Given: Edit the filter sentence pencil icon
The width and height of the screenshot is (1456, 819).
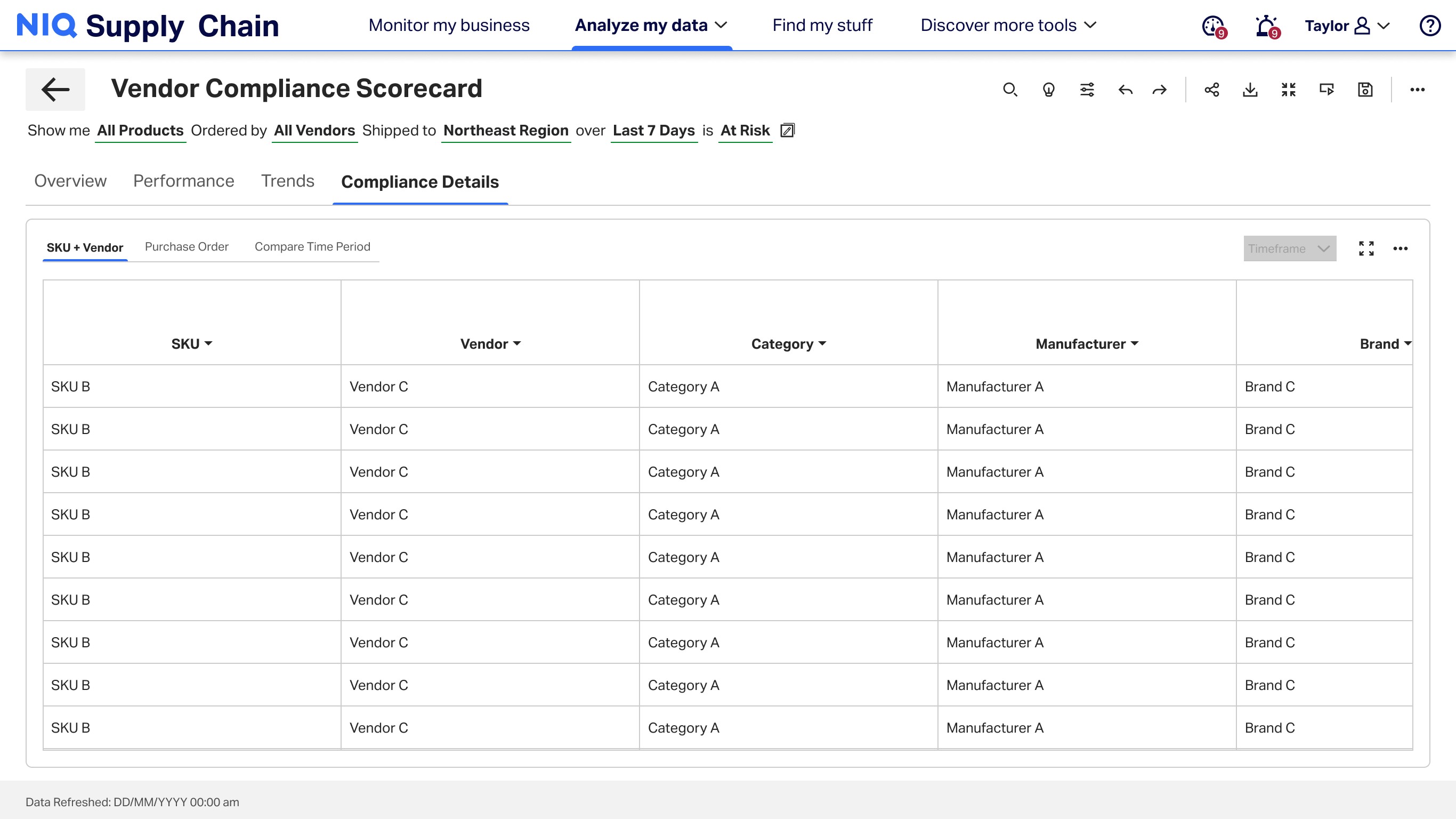Looking at the screenshot, I should 787,131.
